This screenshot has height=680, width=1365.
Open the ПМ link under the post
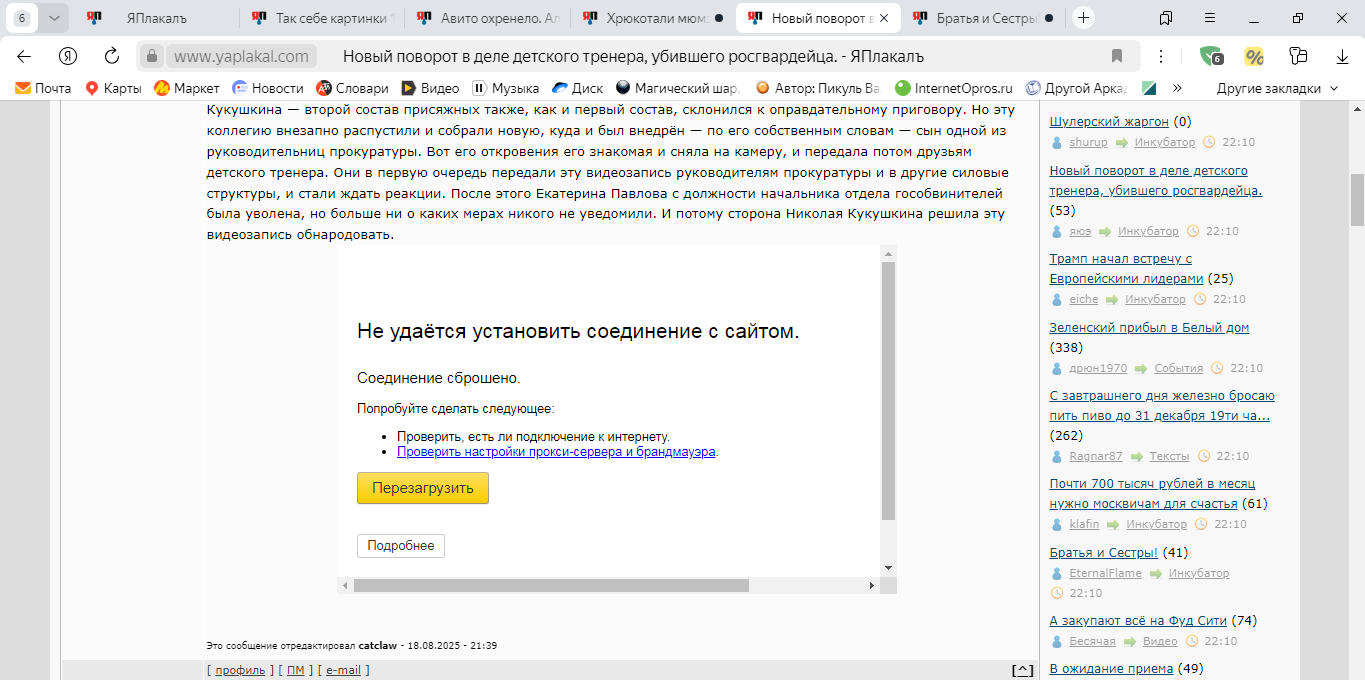click(296, 670)
